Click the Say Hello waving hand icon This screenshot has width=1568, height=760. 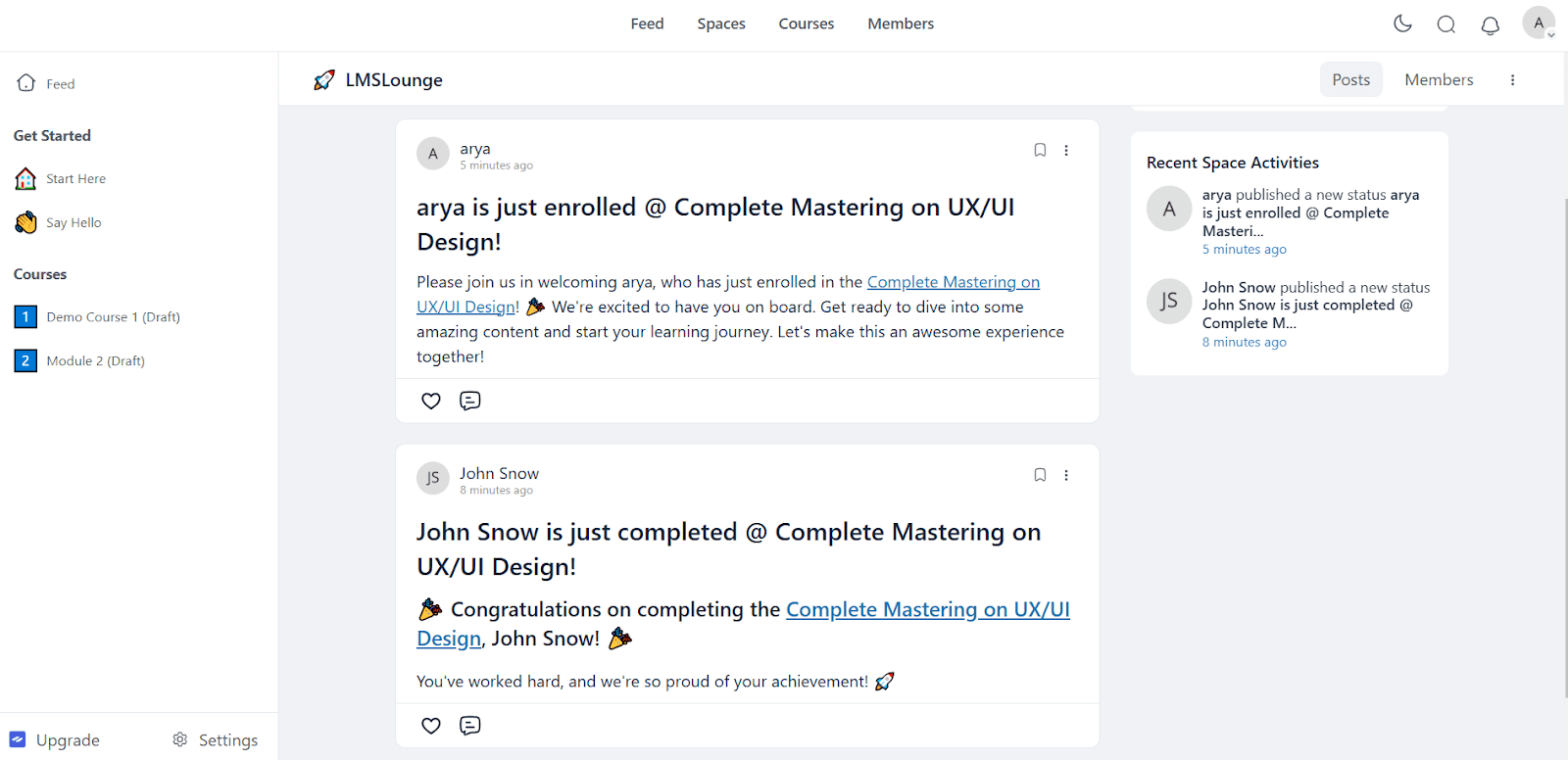tap(25, 222)
